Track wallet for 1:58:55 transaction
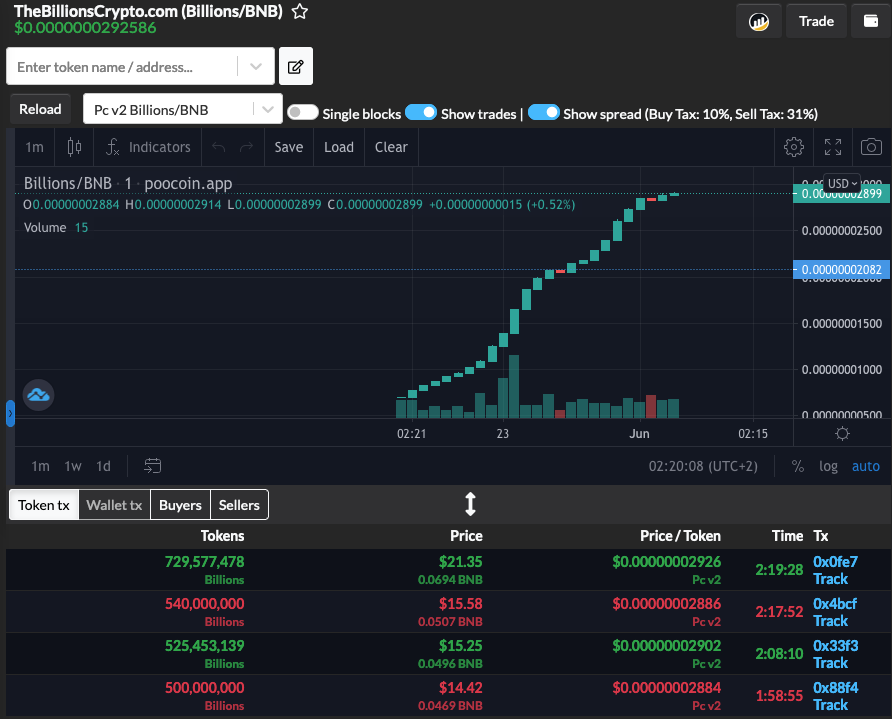This screenshot has height=719, width=892. pos(831,705)
